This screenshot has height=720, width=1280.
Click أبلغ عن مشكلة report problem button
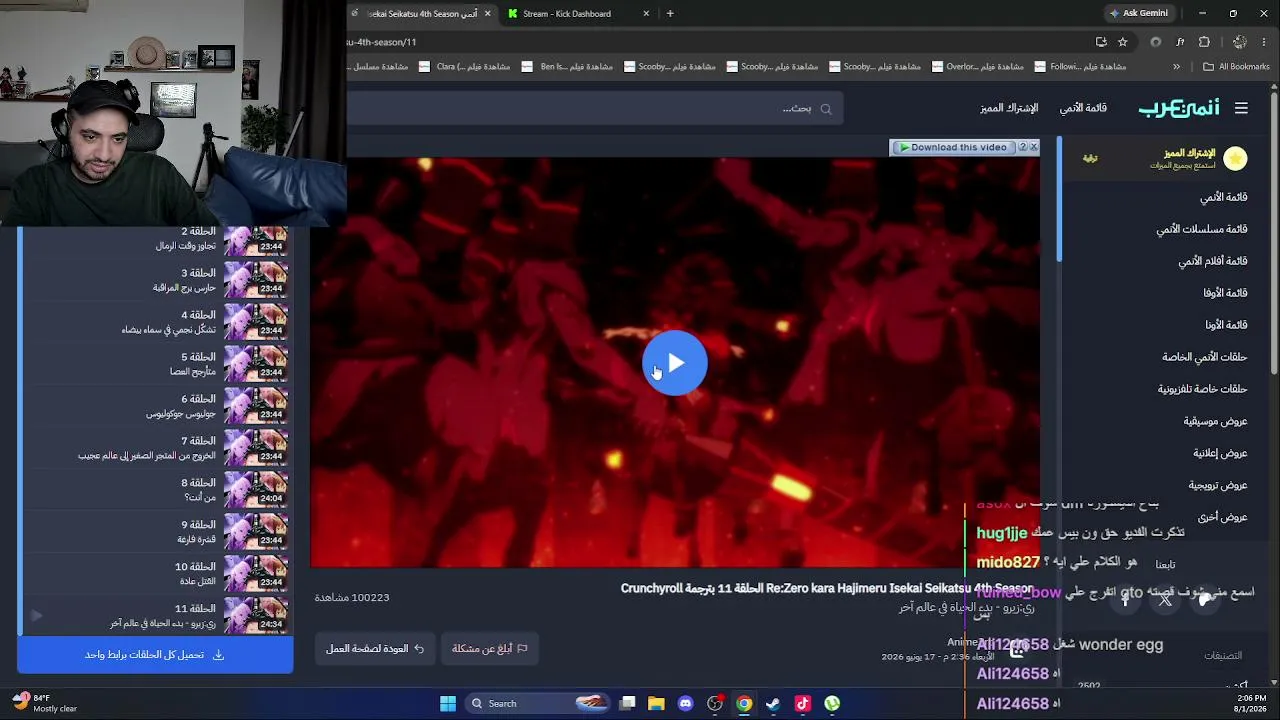click(489, 649)
